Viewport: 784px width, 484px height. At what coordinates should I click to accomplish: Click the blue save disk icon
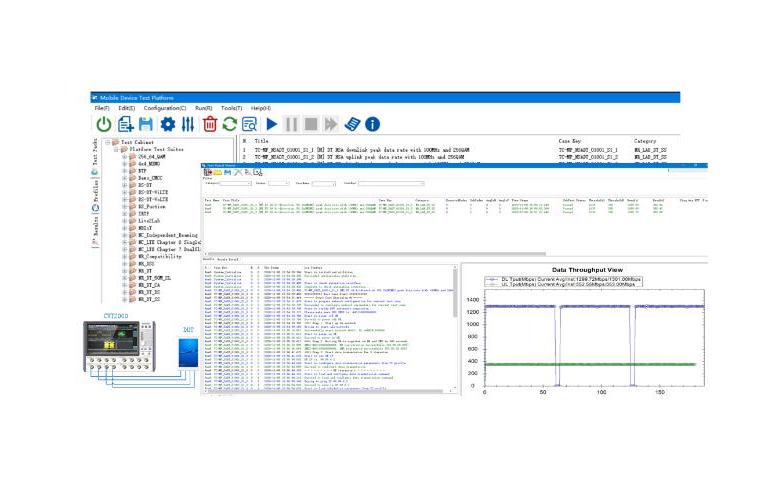coord(146,124)
